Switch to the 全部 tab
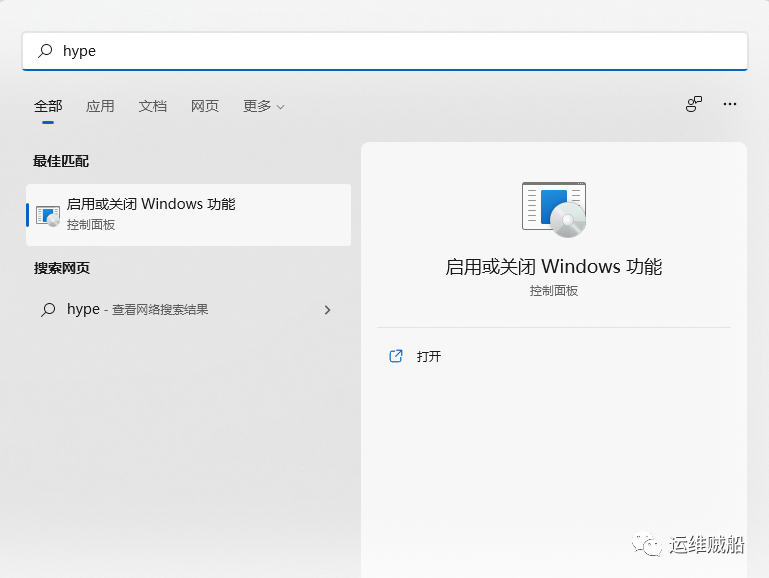769x578 pixels. click(x=48, y=106)
